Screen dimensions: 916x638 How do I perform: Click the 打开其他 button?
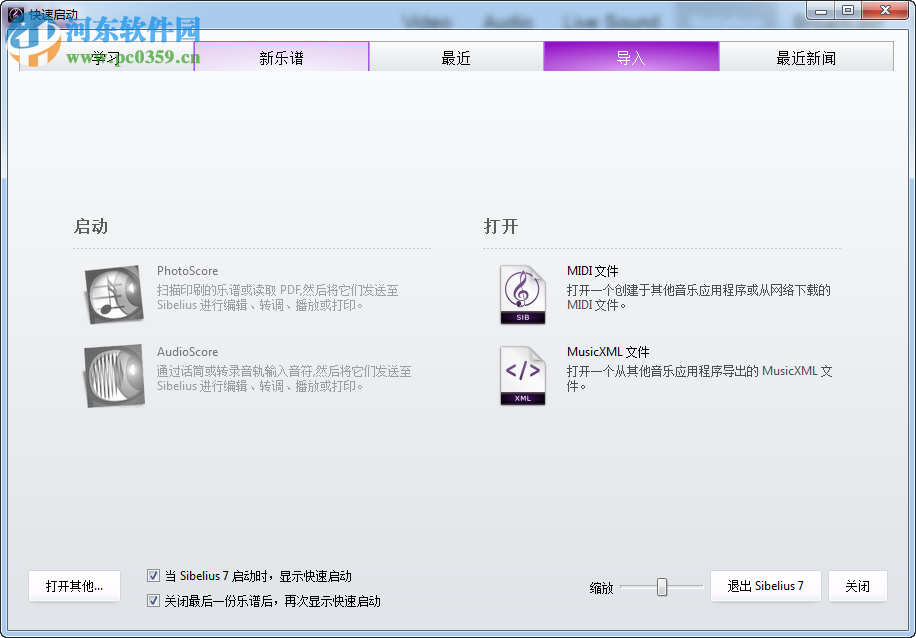[x=74, y=586]
